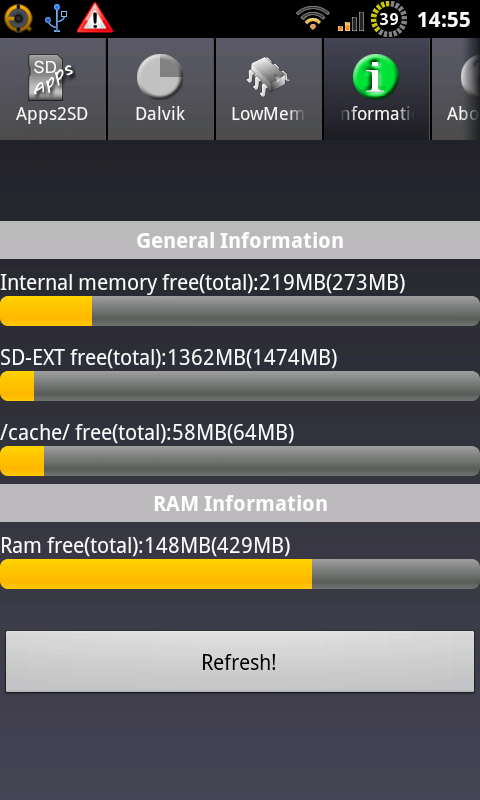This screenshot has width=480, height=800.
Task: Tap the USB connection status icon
Action: click(56, 18)
